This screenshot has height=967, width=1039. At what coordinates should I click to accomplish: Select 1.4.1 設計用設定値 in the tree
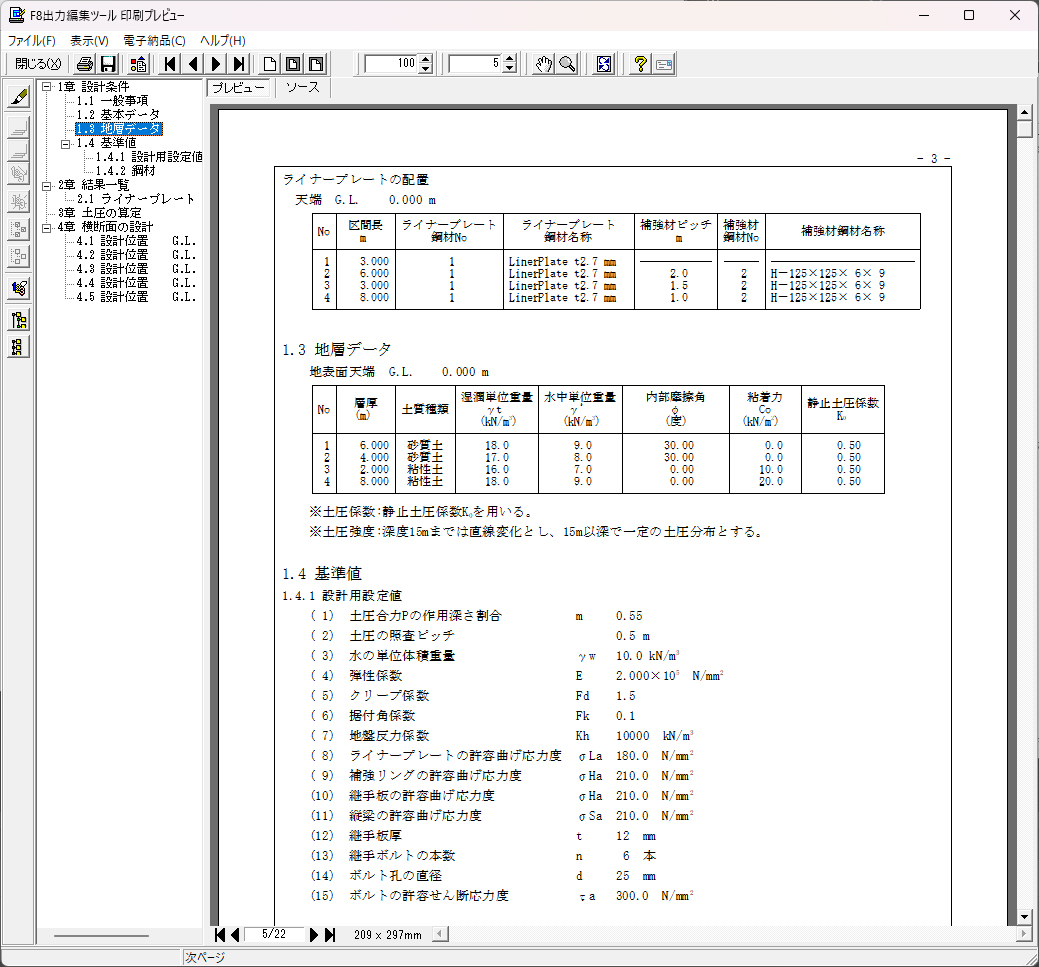[149, 157]
